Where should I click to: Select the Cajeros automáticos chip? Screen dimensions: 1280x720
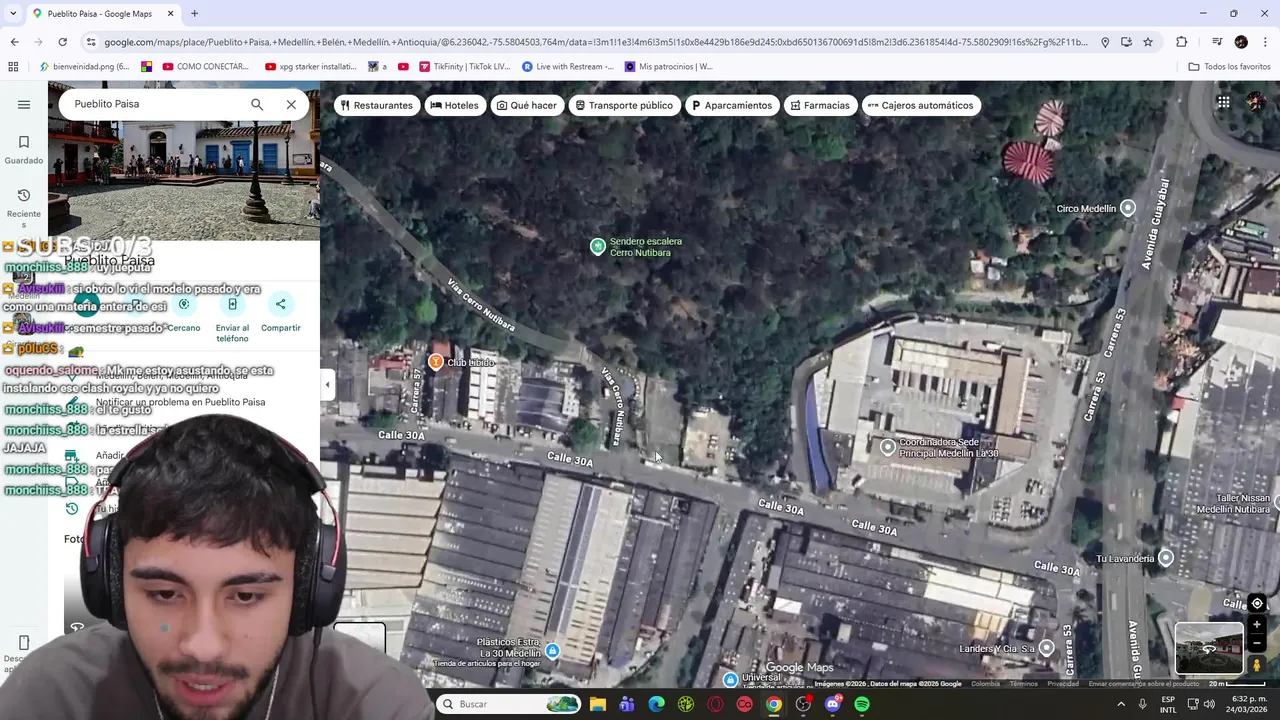[920, 105]
